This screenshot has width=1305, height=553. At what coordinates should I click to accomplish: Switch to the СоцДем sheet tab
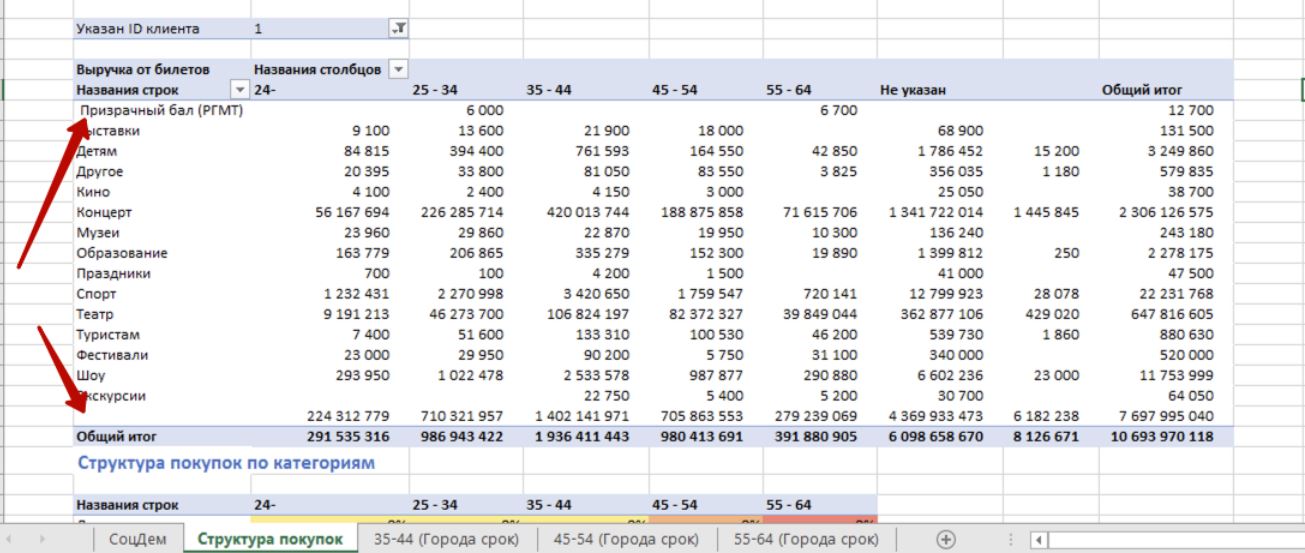138,540
